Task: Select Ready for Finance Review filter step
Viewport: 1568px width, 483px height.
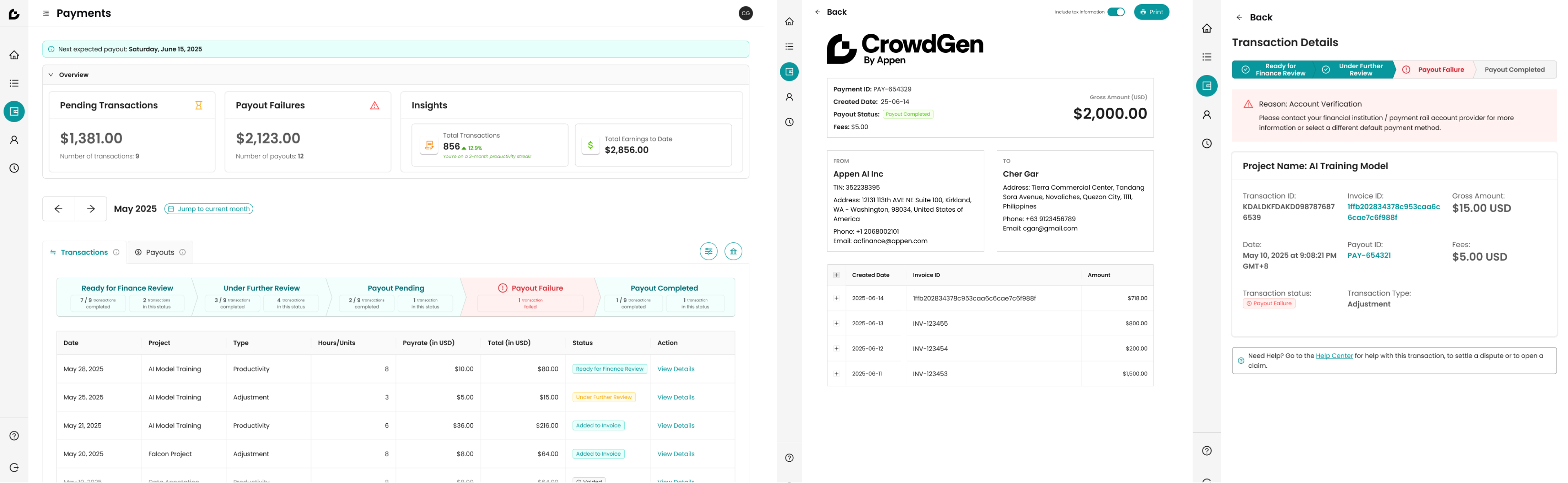Action: (x=127, y=297)
